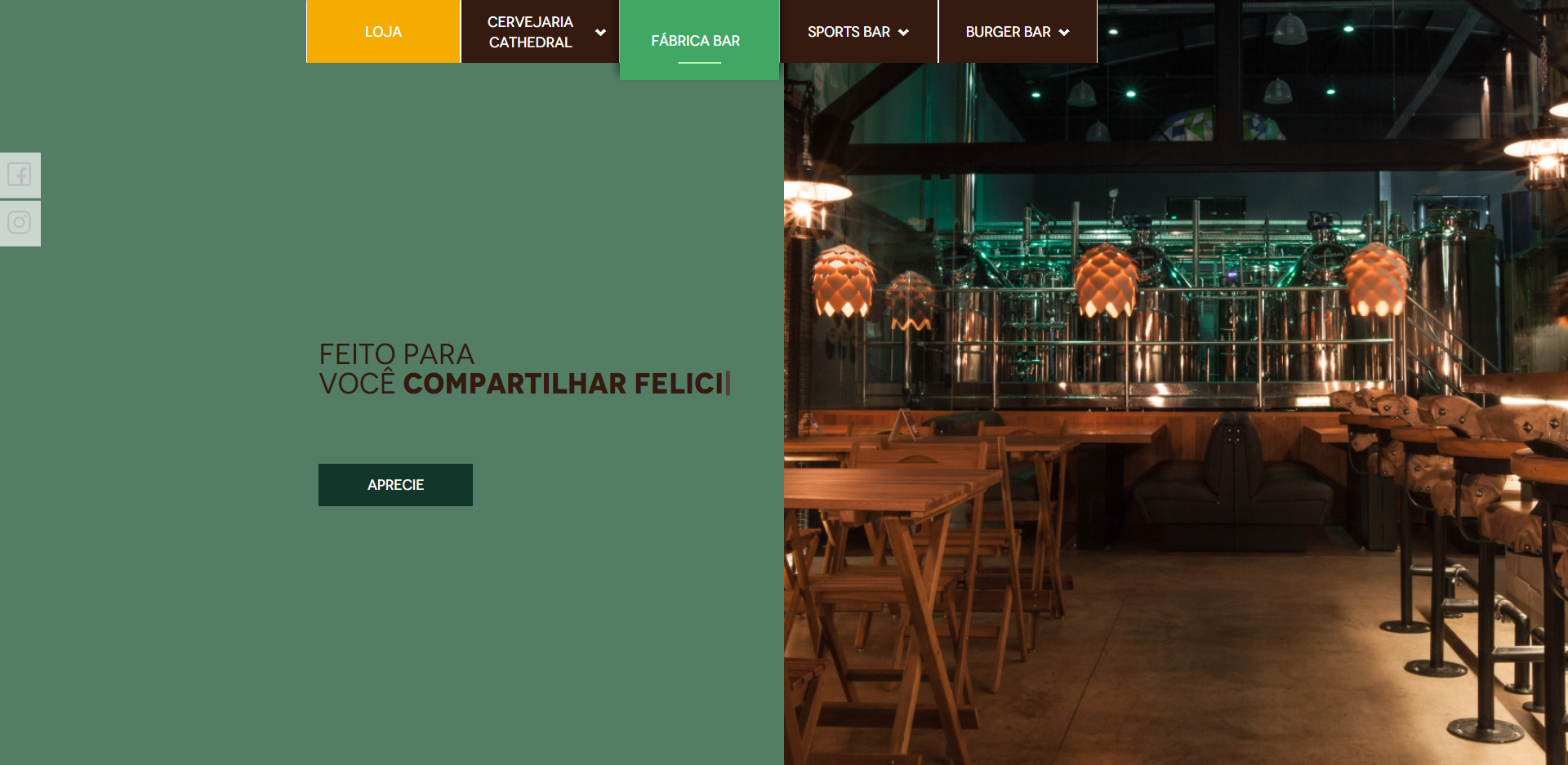
Task: Click the APRECIE button
Action: (395, 485)
